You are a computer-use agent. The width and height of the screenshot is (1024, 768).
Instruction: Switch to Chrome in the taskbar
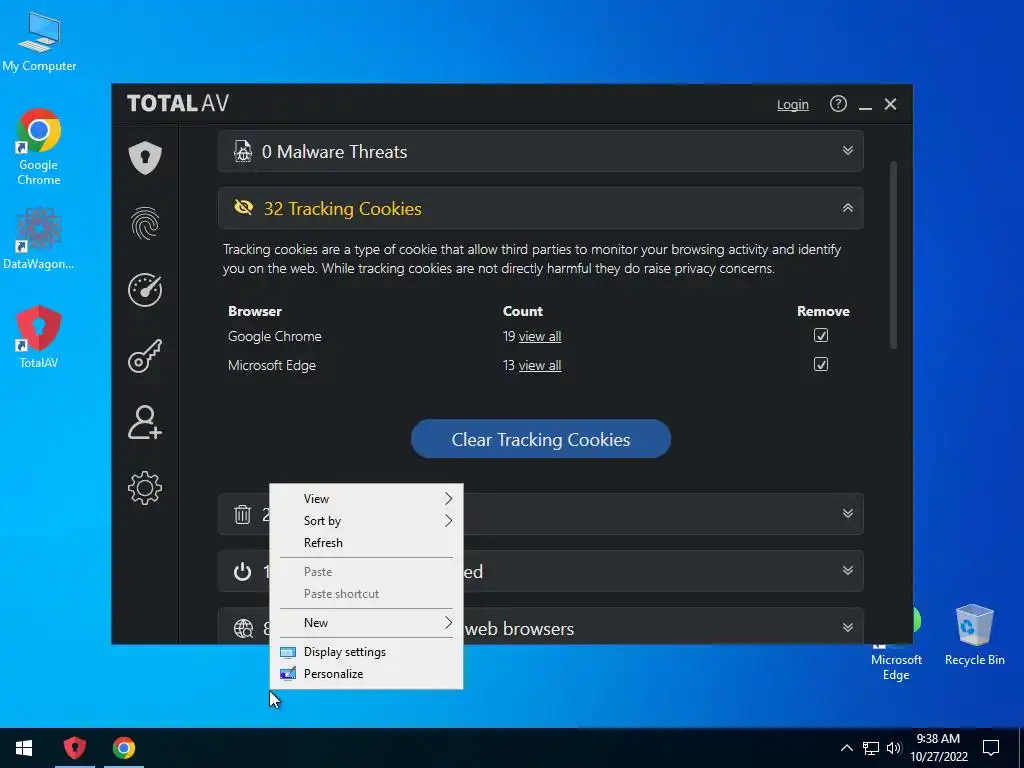click(123, 748)
